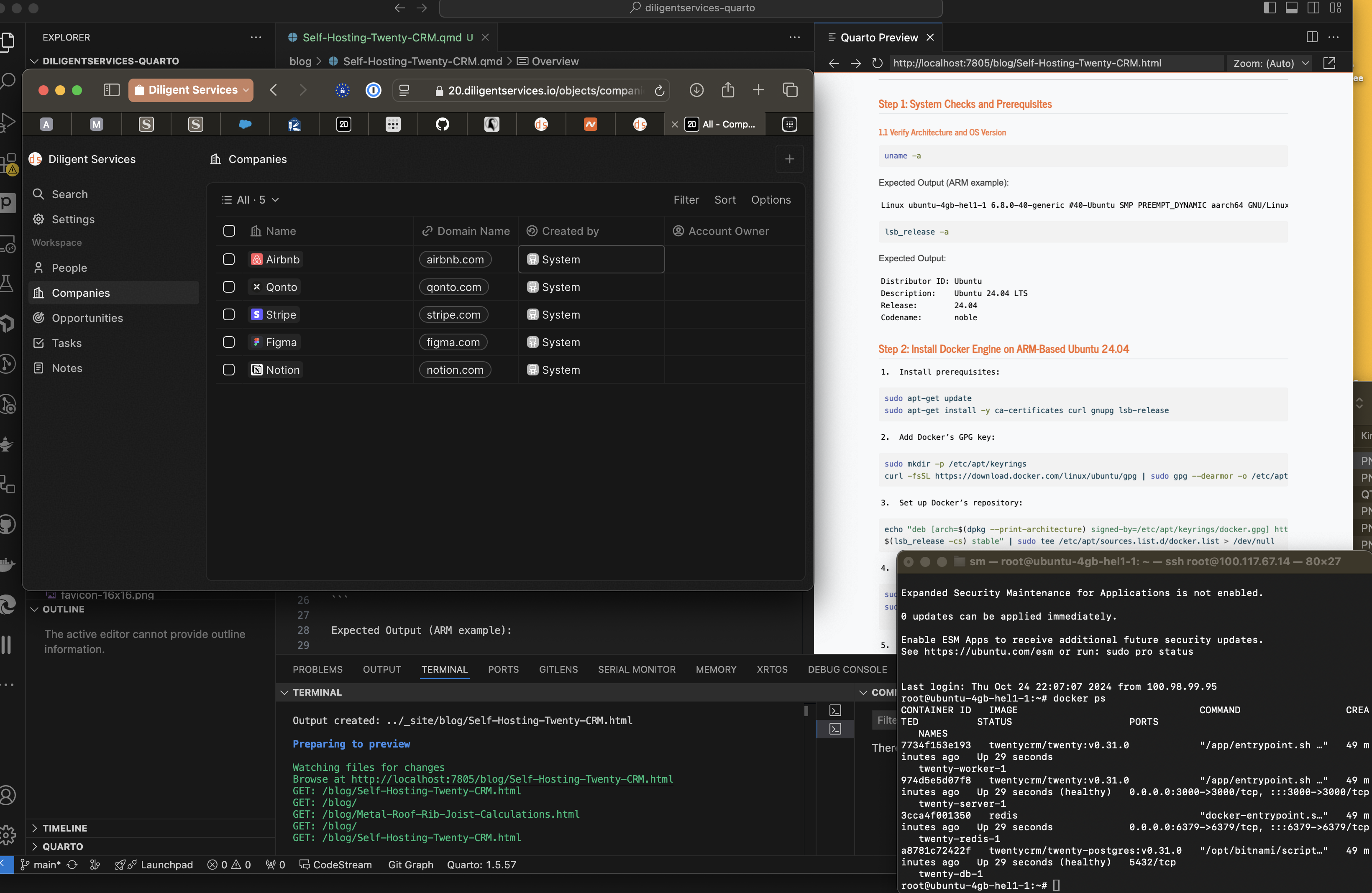Open Safari downloads icon
Viewport: 1372px width, 893px height.
click(x=696, y=90)
